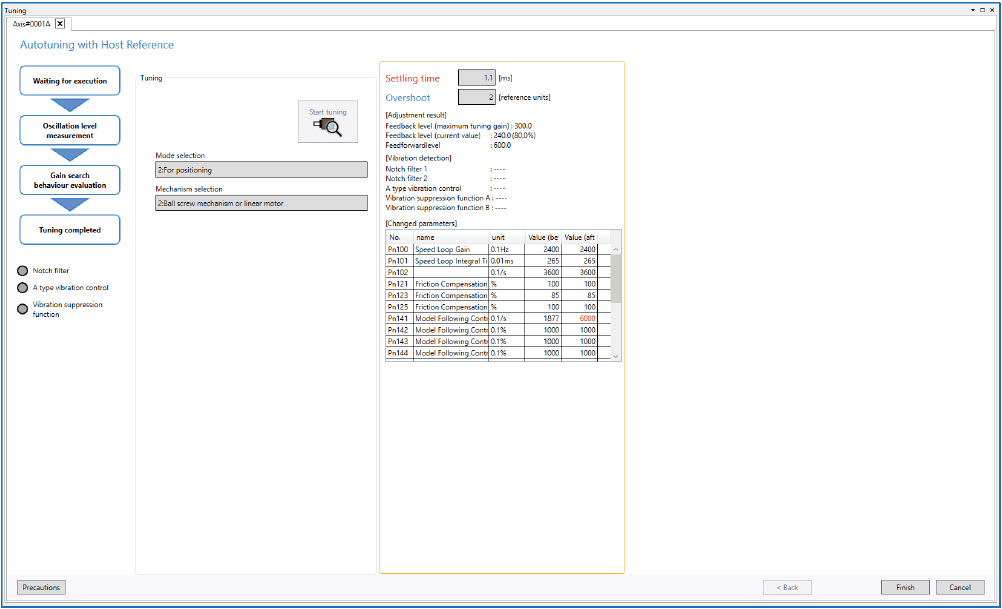This screenshot has width=1002, height=609.
Task: Click the Notch filter indicator circle
Action: click(22, 271)
